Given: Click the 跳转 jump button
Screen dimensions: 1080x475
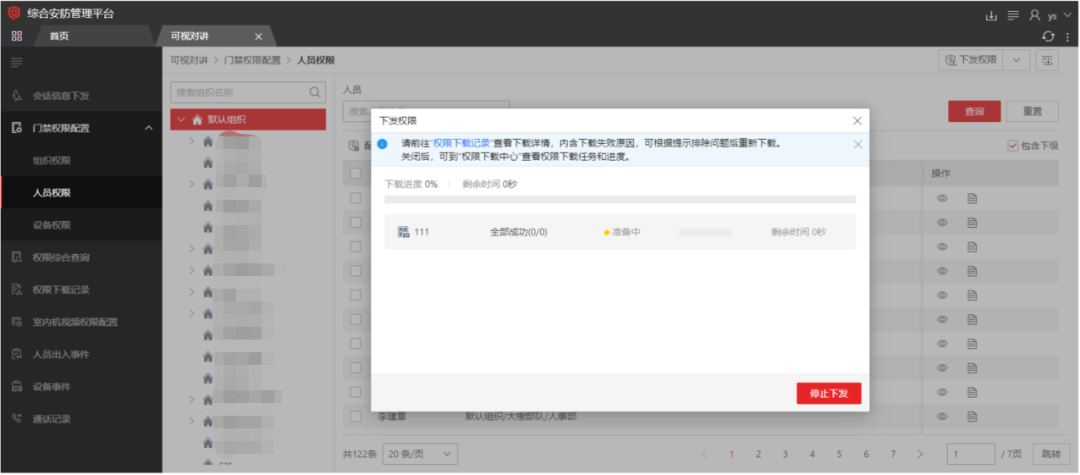Looking at the screenshot, I should point(1050,454).
